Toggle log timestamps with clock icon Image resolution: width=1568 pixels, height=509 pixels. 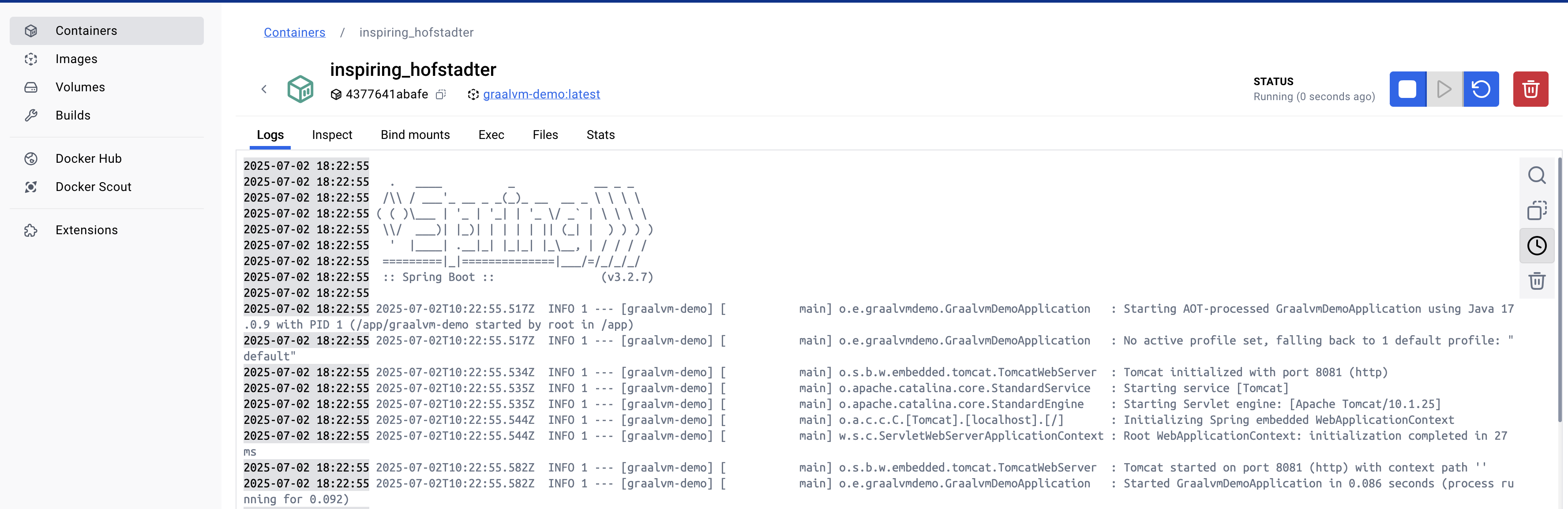pyautogui.click(x=1536, y=246)
